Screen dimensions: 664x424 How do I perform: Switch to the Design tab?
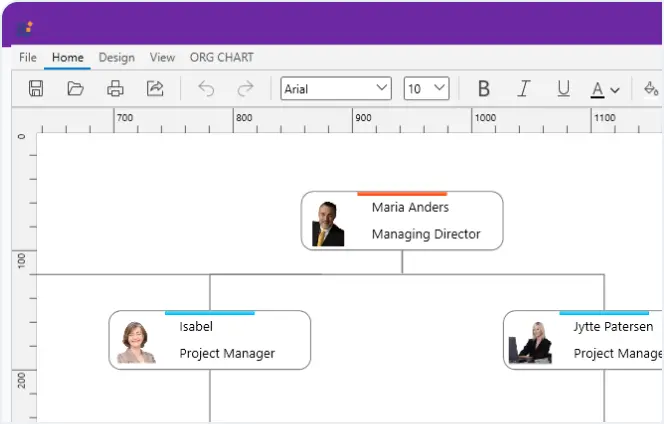pyautogui.click(x=116, y=57)
